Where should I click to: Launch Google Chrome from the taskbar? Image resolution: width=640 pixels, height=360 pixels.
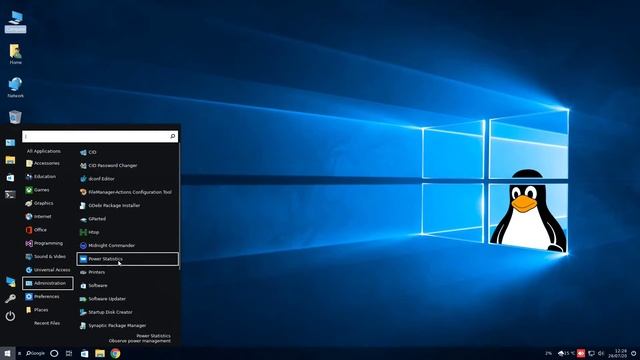click(x=116, y=353)
